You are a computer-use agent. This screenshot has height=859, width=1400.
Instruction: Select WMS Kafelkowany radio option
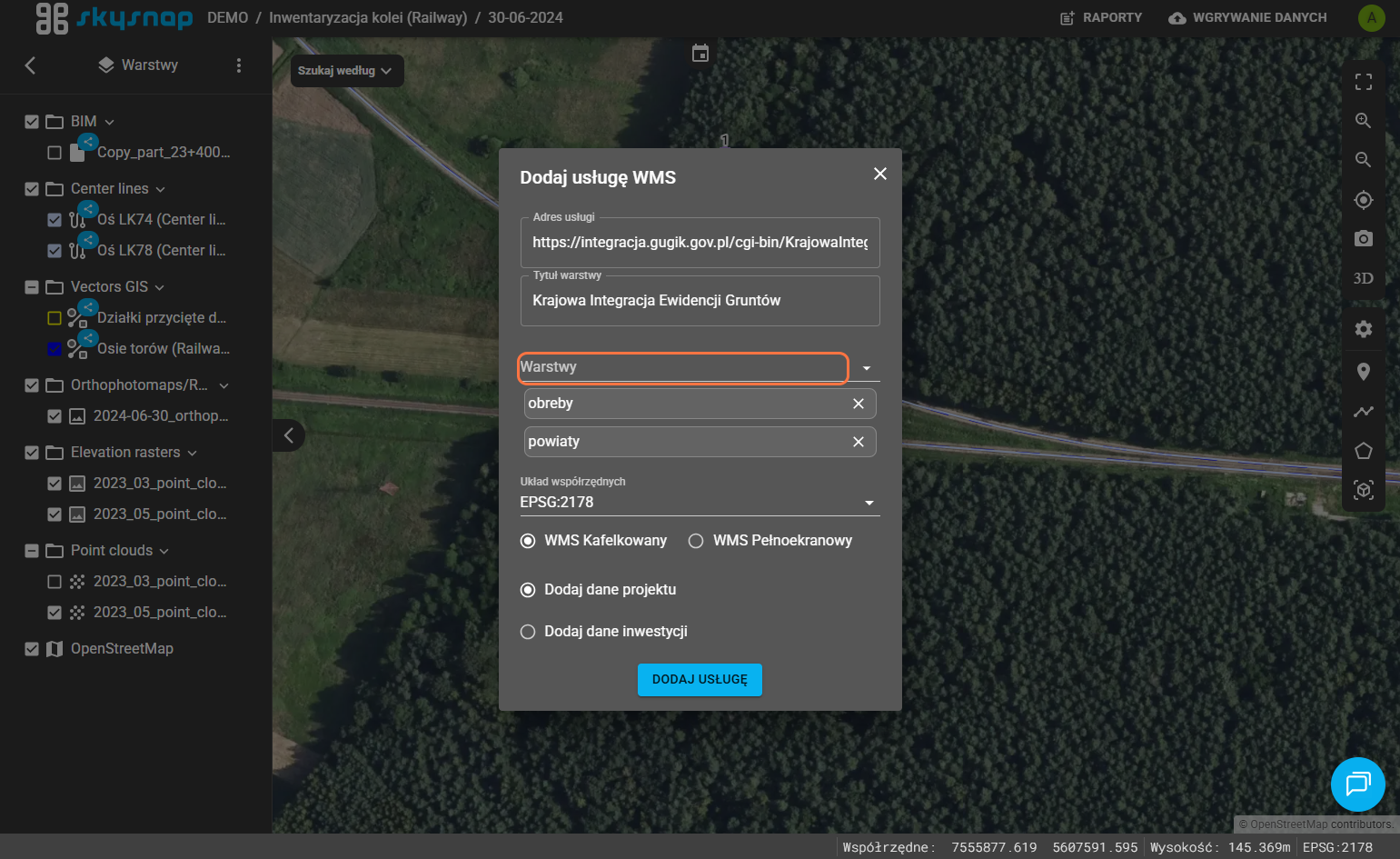point(528,541)
